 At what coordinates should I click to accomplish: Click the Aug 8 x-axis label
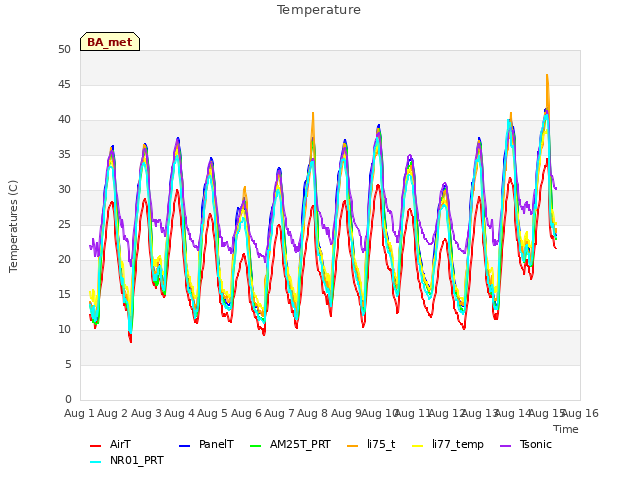coord(313,413)
